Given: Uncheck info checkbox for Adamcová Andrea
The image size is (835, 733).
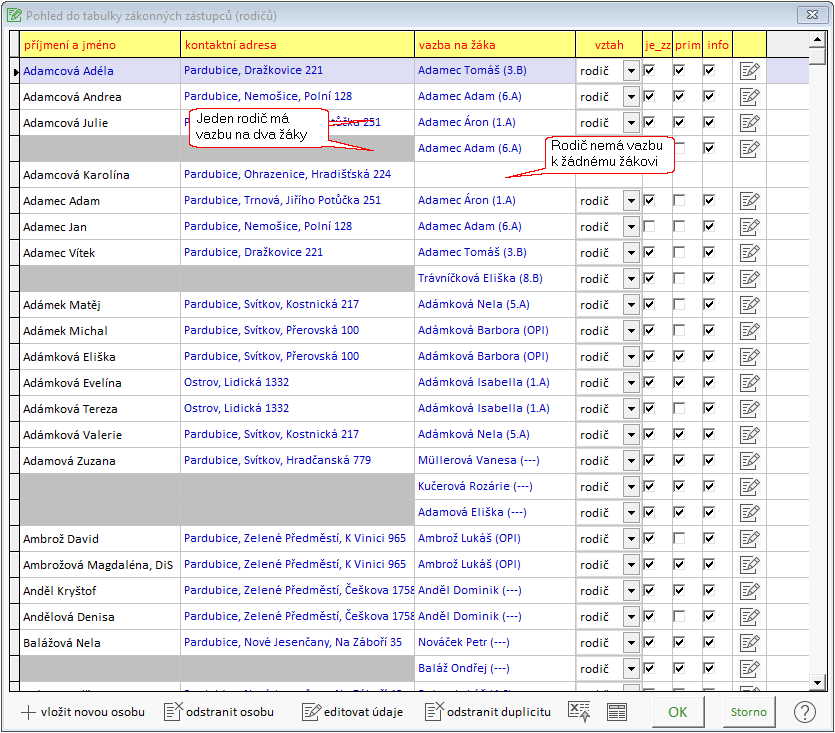Looking at the screenshot, I should click(x=709, y=96).
